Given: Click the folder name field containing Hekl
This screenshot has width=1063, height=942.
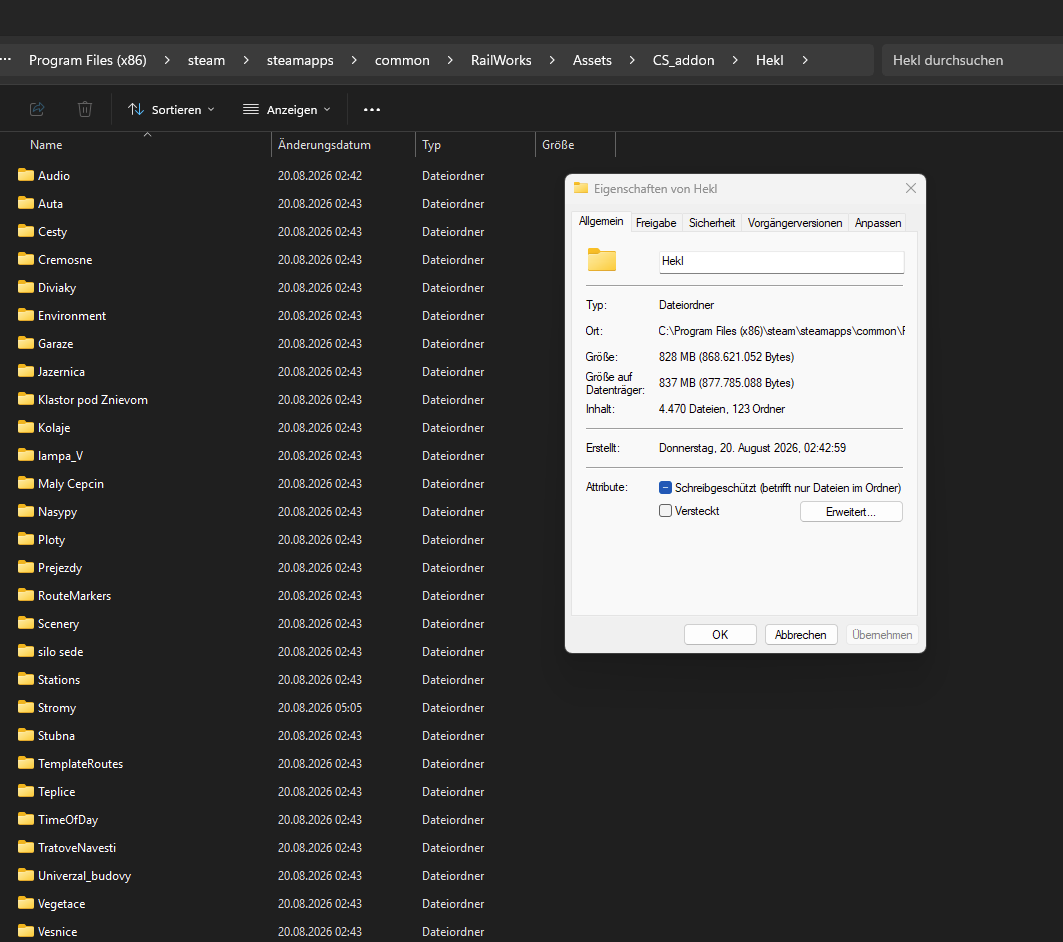Looking at the screenshot, I should (781, 262).
